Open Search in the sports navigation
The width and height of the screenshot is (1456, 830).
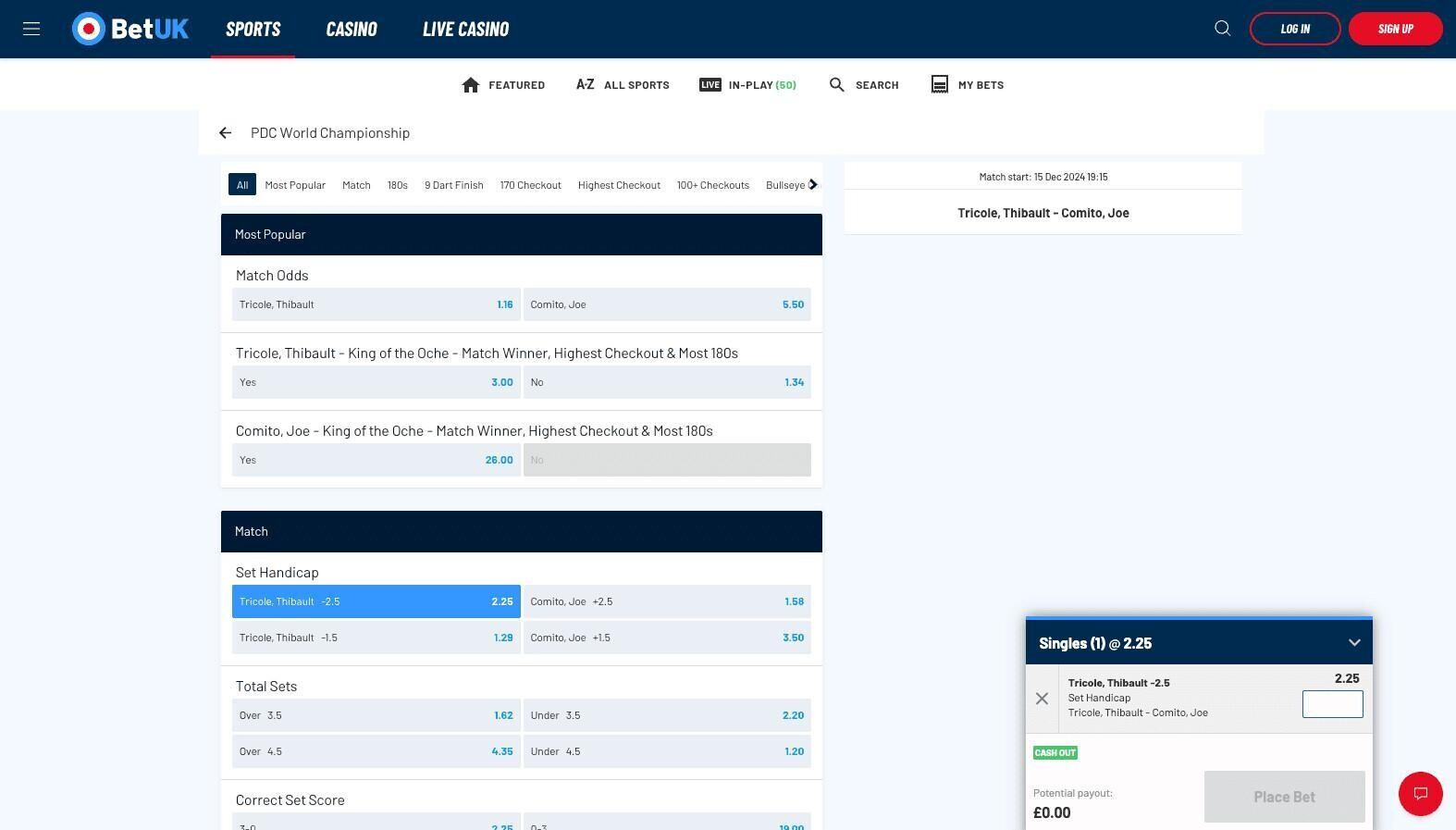864,85
